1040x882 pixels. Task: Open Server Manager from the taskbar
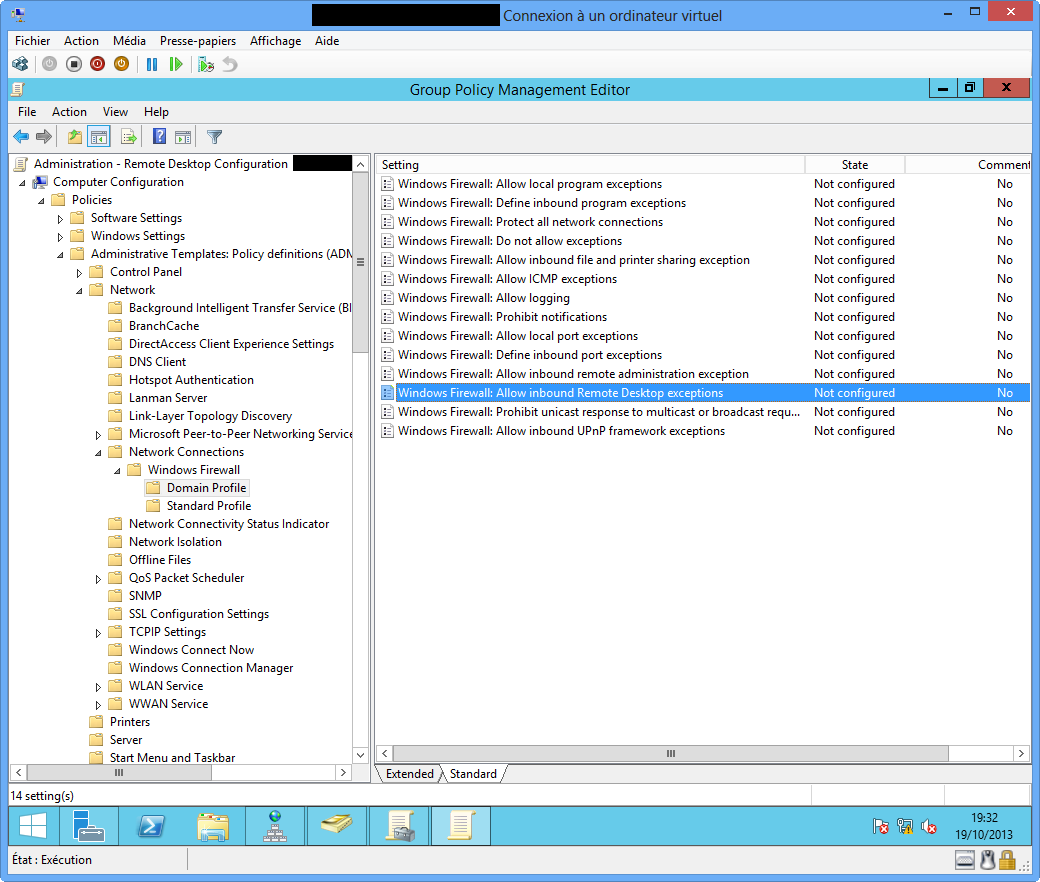(x=88, y=826)
